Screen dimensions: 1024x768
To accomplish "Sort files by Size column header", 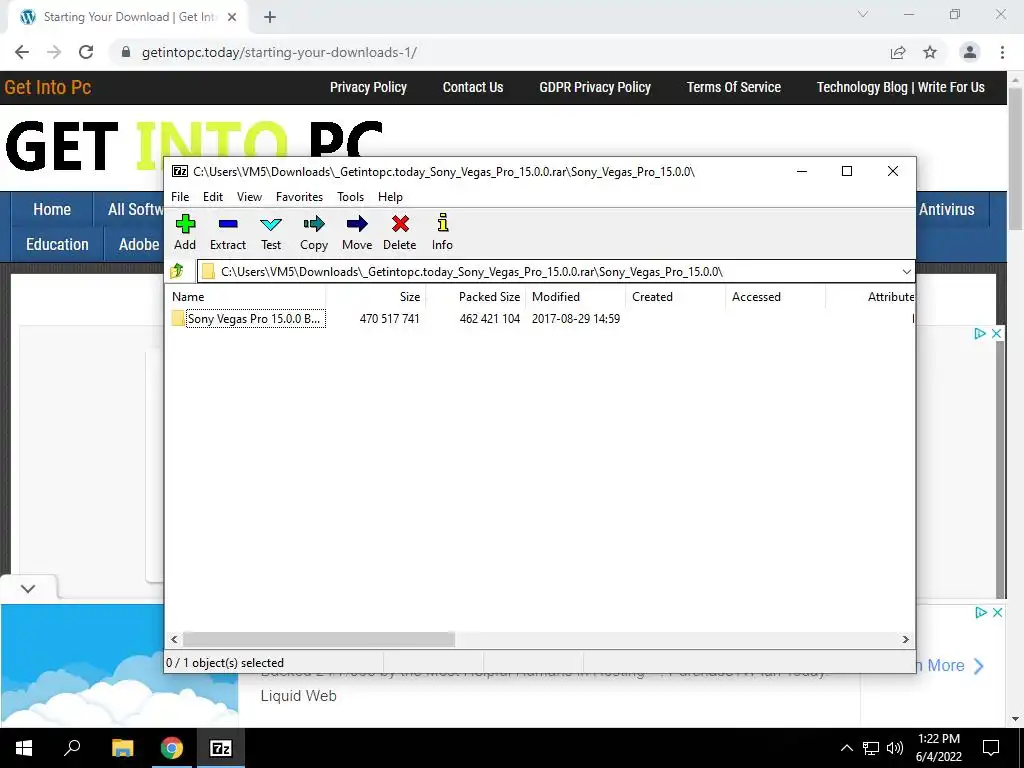I will (x=376, y=296).
